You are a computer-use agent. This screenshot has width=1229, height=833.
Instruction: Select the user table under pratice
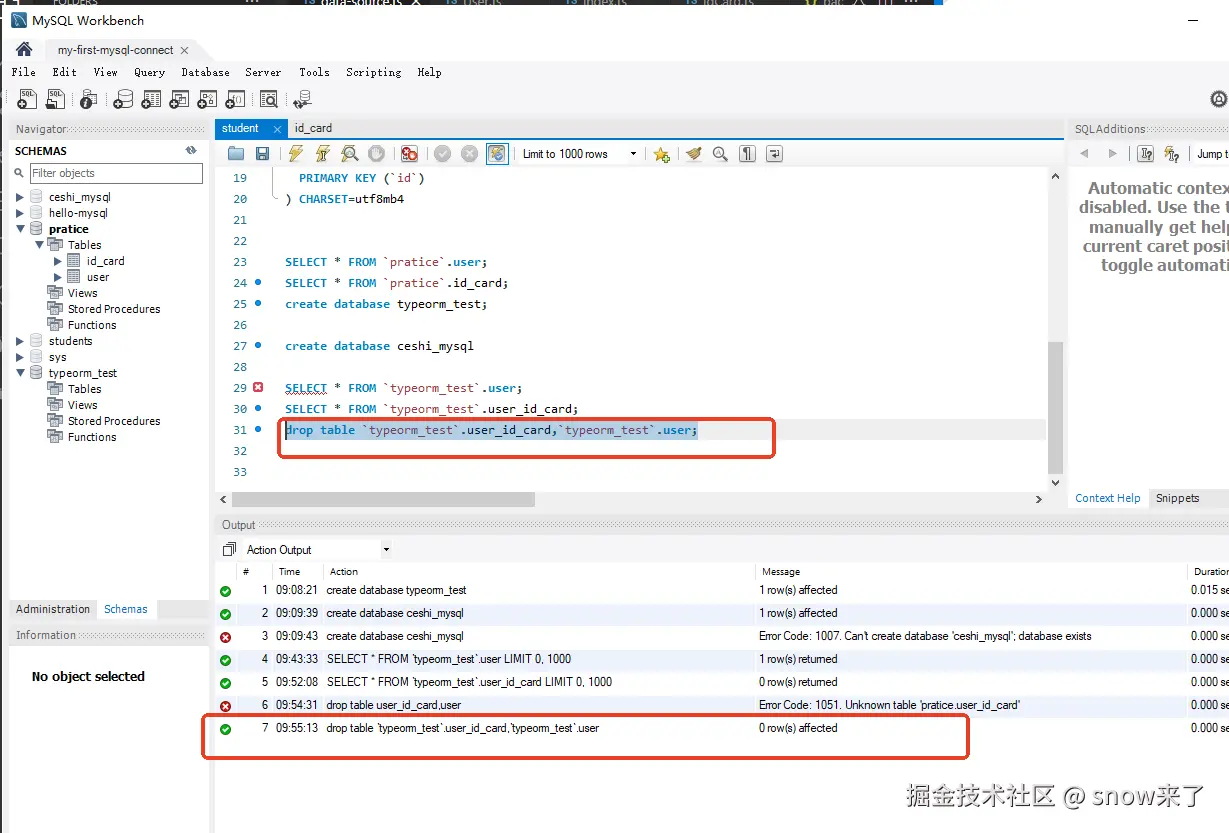tap(98, 277)
